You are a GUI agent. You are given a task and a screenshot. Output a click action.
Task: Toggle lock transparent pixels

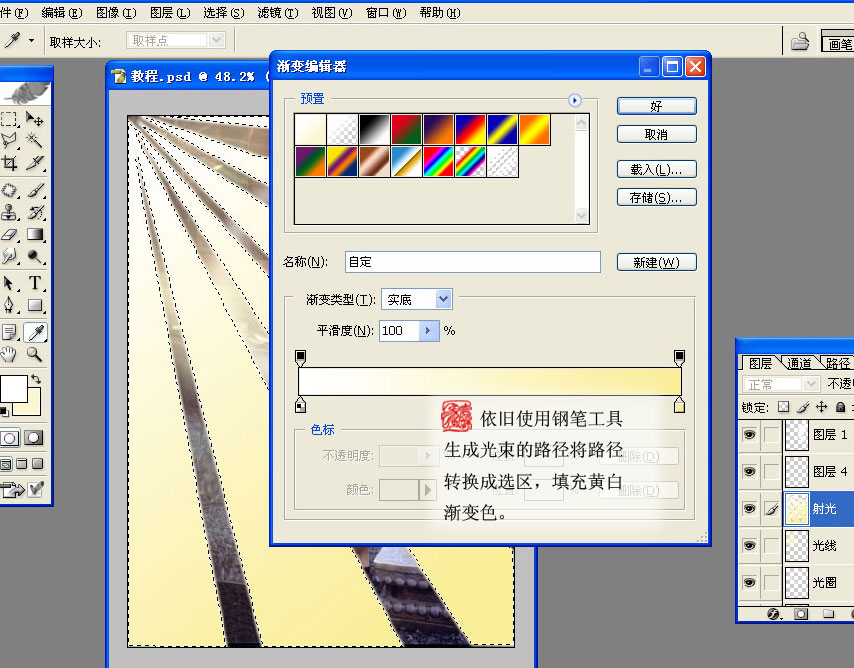click(x=783, y=407)
